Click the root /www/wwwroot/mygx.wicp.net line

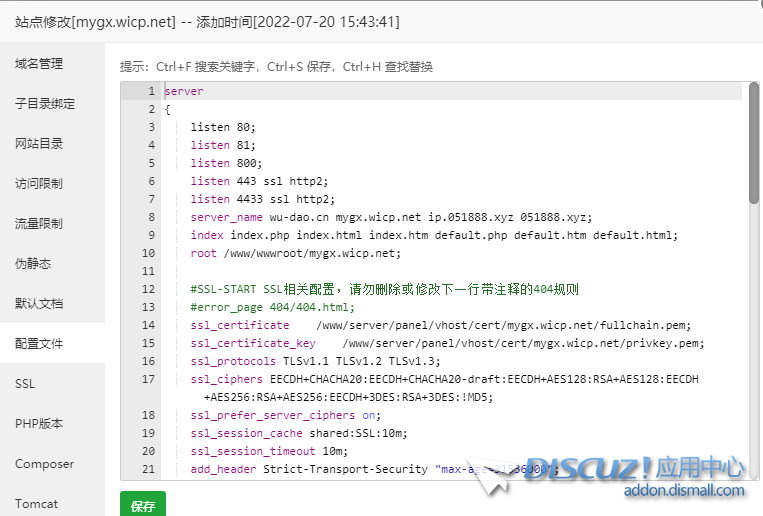click(296, 253)
